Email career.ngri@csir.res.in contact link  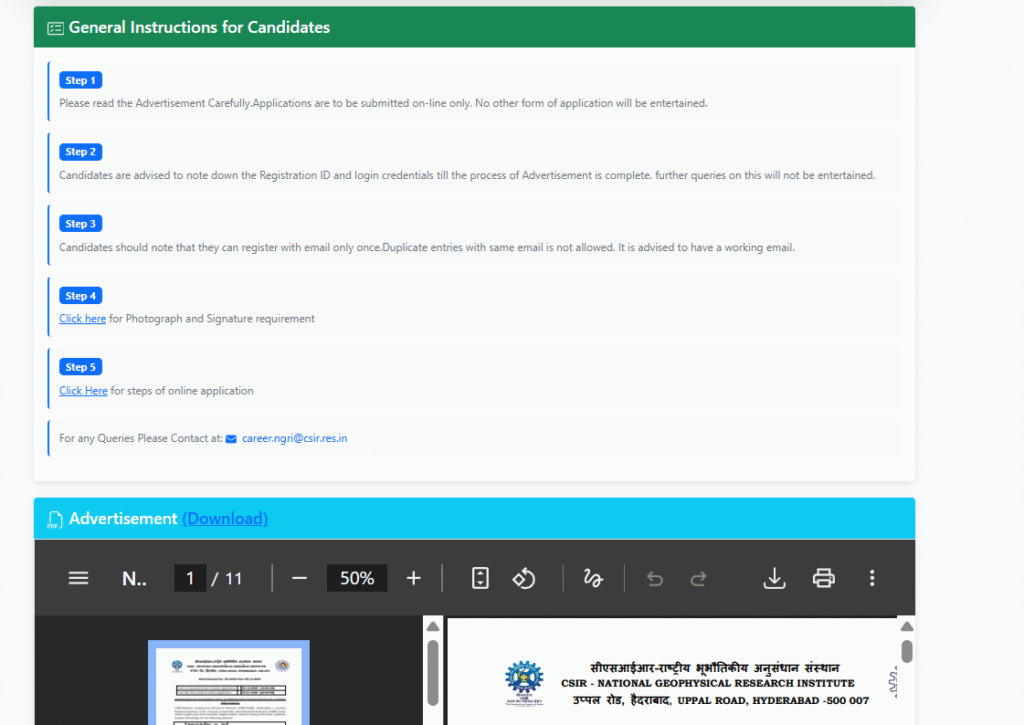[x=294, y=438]
